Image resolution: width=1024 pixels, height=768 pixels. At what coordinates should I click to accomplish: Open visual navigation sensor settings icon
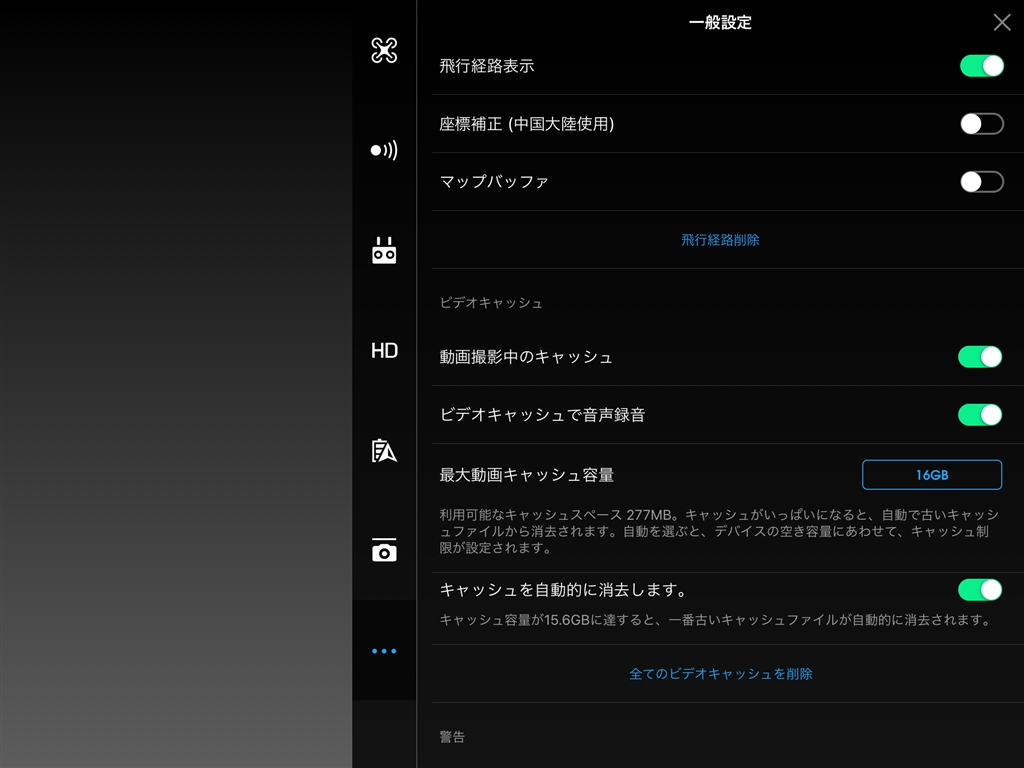pyautogui.click(x=384, y=150)
